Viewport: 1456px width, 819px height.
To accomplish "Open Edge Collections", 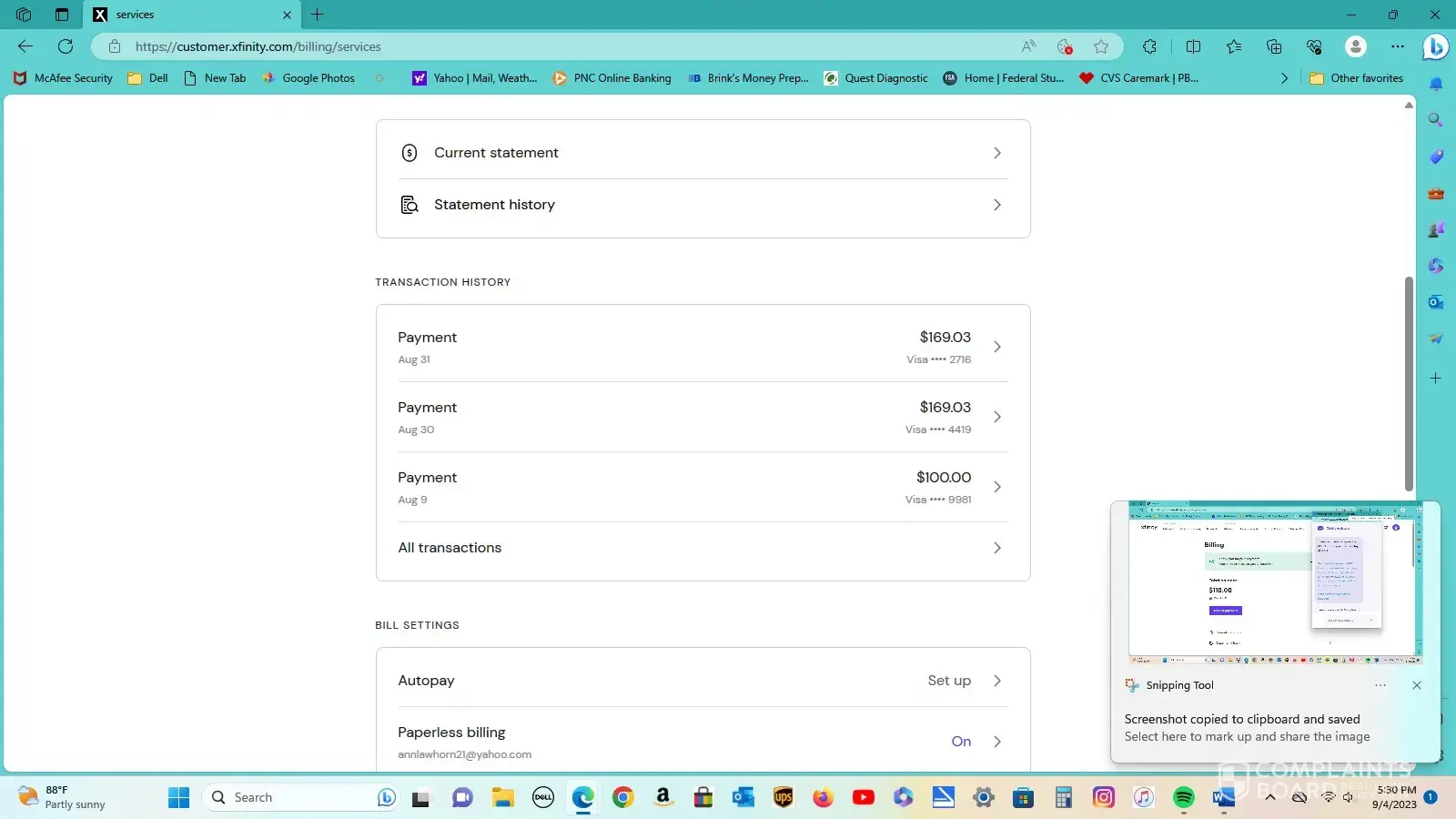I will pos(1274,46).
